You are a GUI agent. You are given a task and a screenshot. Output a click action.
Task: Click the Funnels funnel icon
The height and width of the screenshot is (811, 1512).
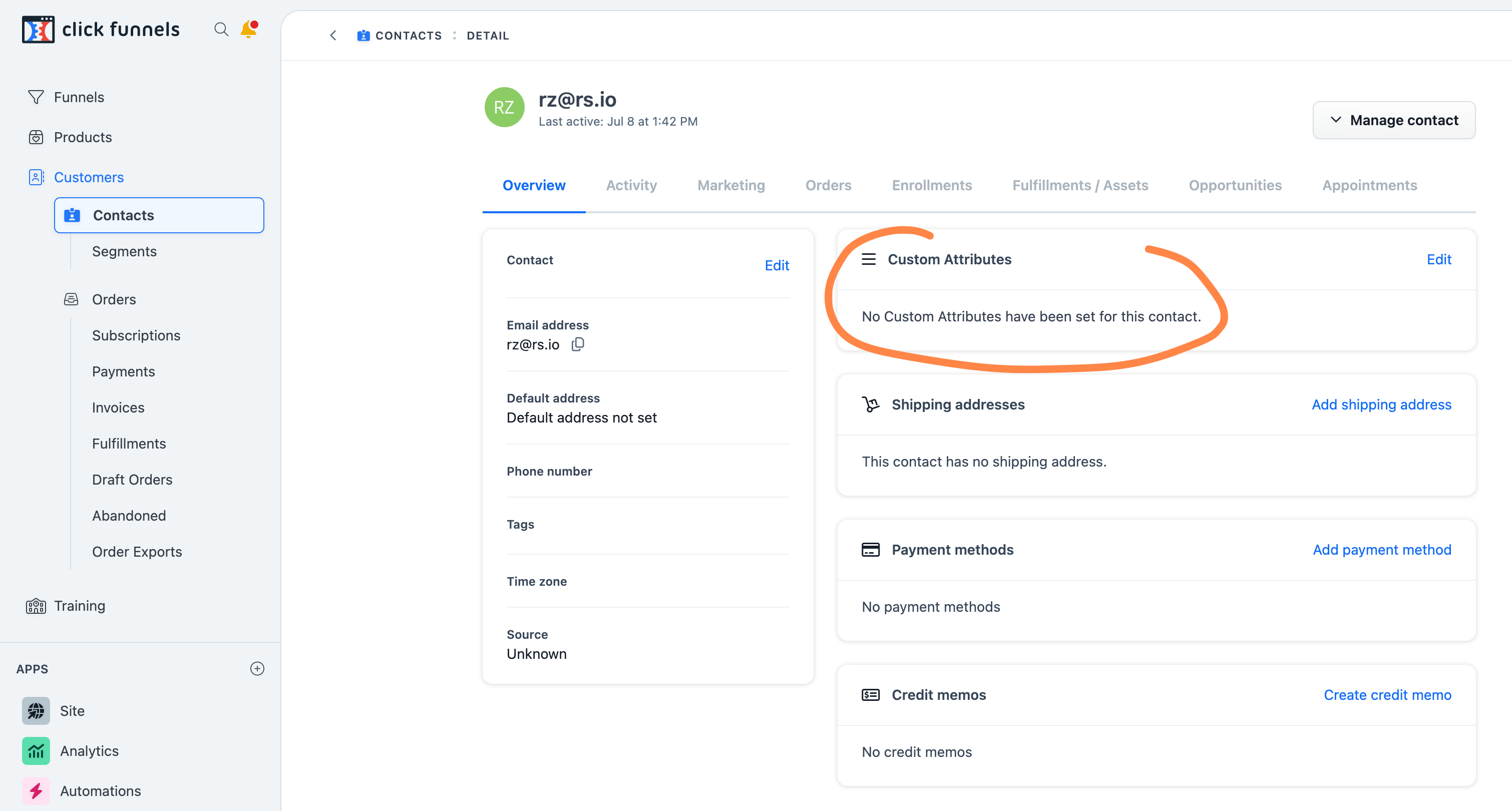[x=36, y=97]
